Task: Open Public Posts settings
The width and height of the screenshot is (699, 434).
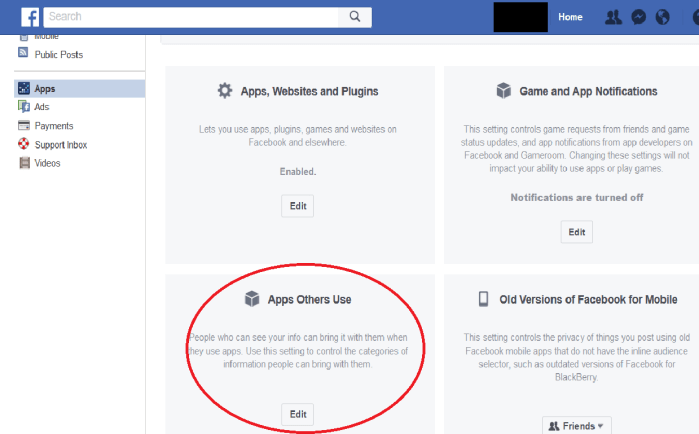Action: pyautogui.click(x=59, y=54)
